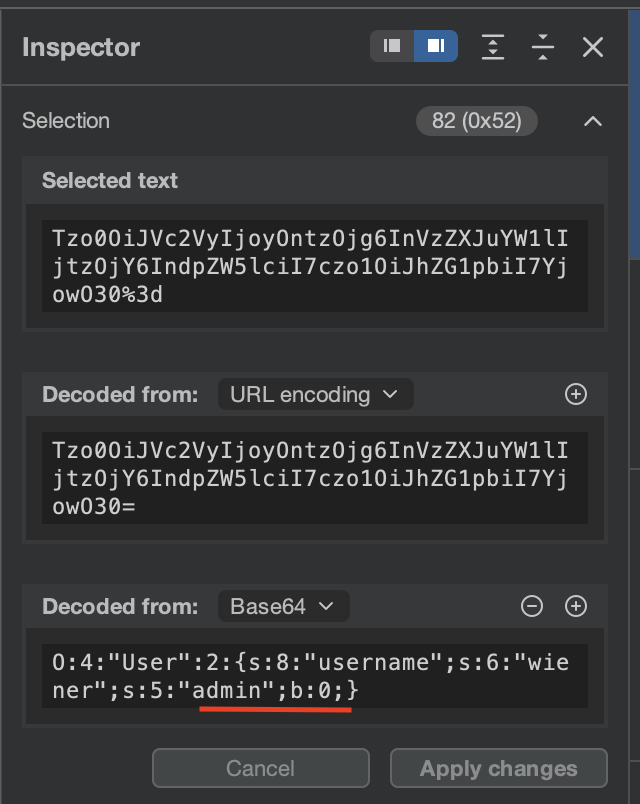Remove the Base64 decoding layer with minus

[533, 606]
